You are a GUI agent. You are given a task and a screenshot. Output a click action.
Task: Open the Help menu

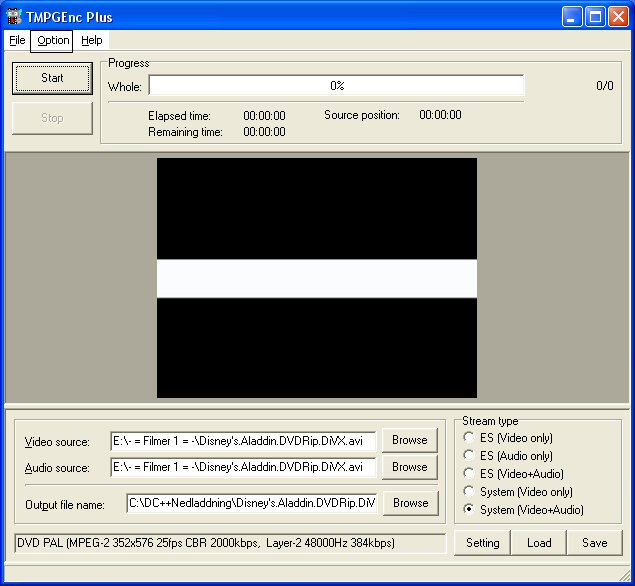coord(92,40)
